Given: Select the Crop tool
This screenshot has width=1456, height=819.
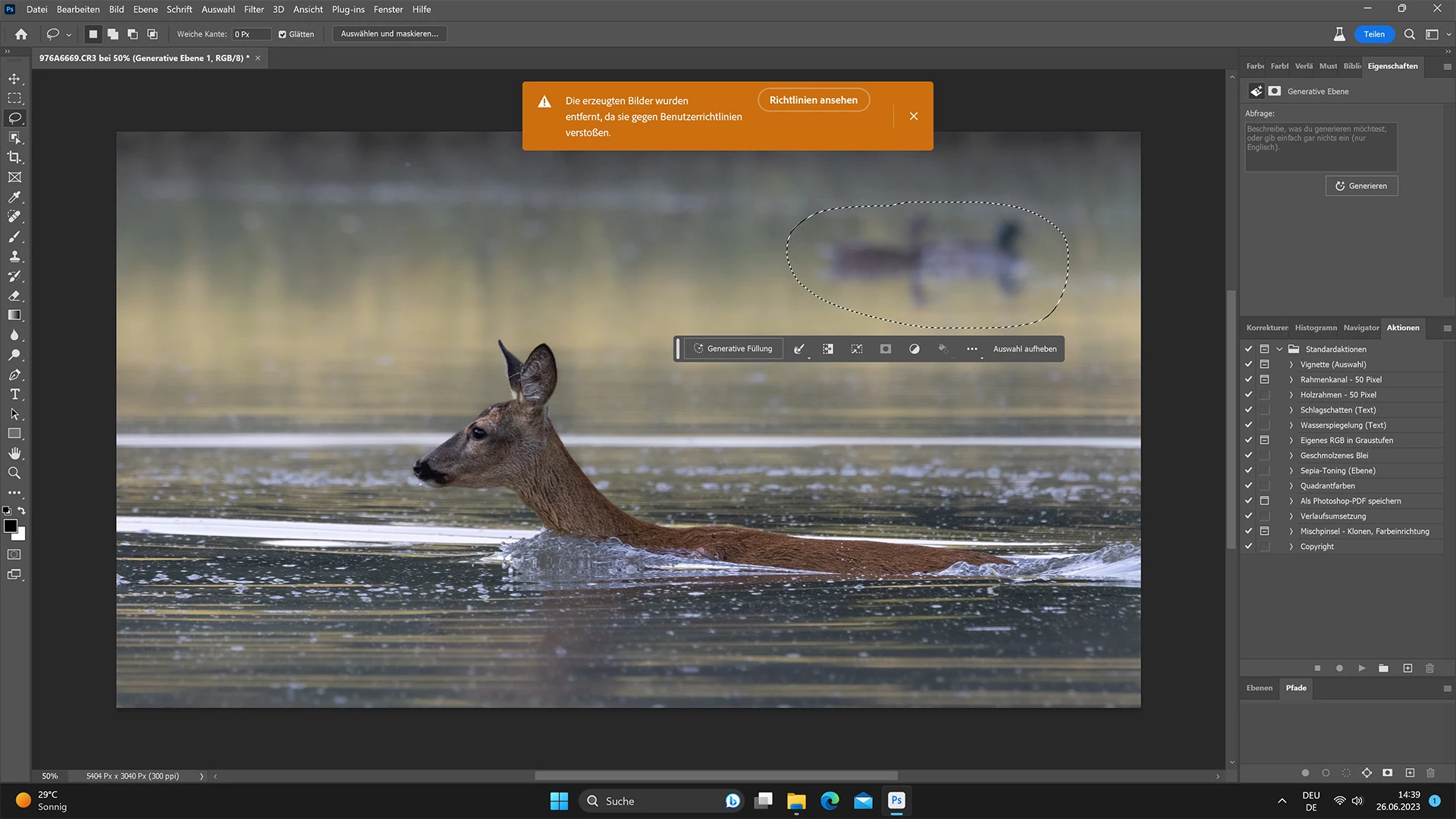Looking at the screenshot, I should [14, 158].
